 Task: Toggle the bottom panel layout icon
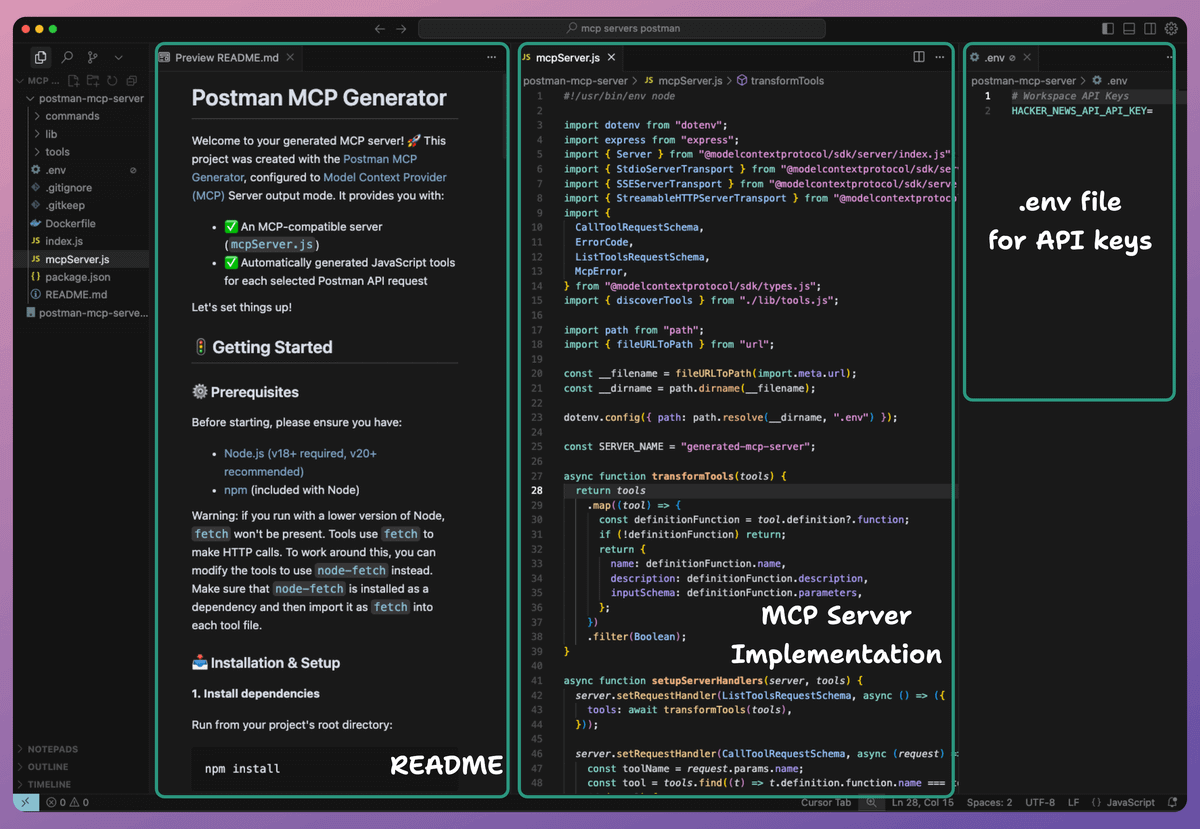point(1129,29)
